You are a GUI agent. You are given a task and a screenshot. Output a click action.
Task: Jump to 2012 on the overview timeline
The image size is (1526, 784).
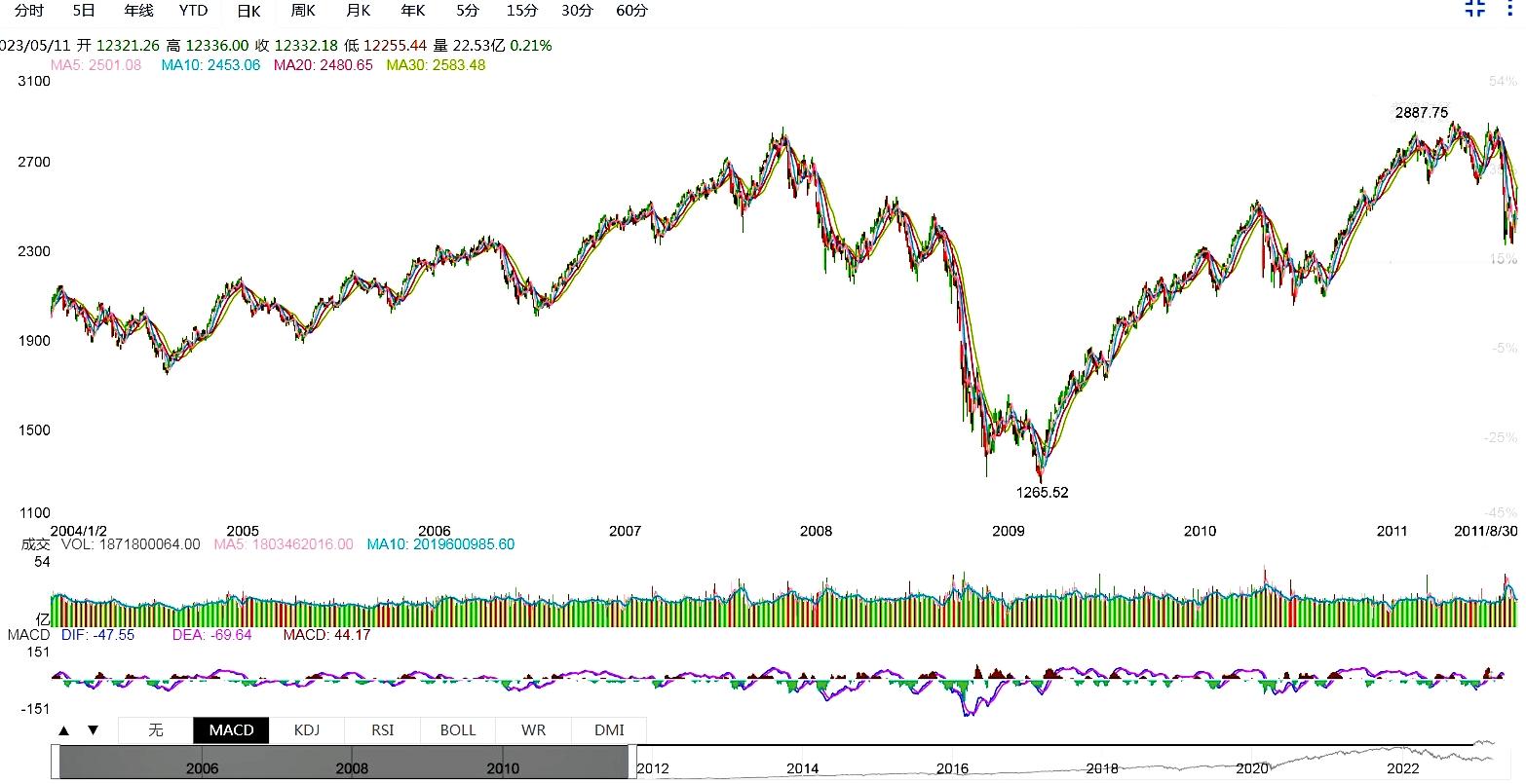pyautogui.click(x=653, y=768)
